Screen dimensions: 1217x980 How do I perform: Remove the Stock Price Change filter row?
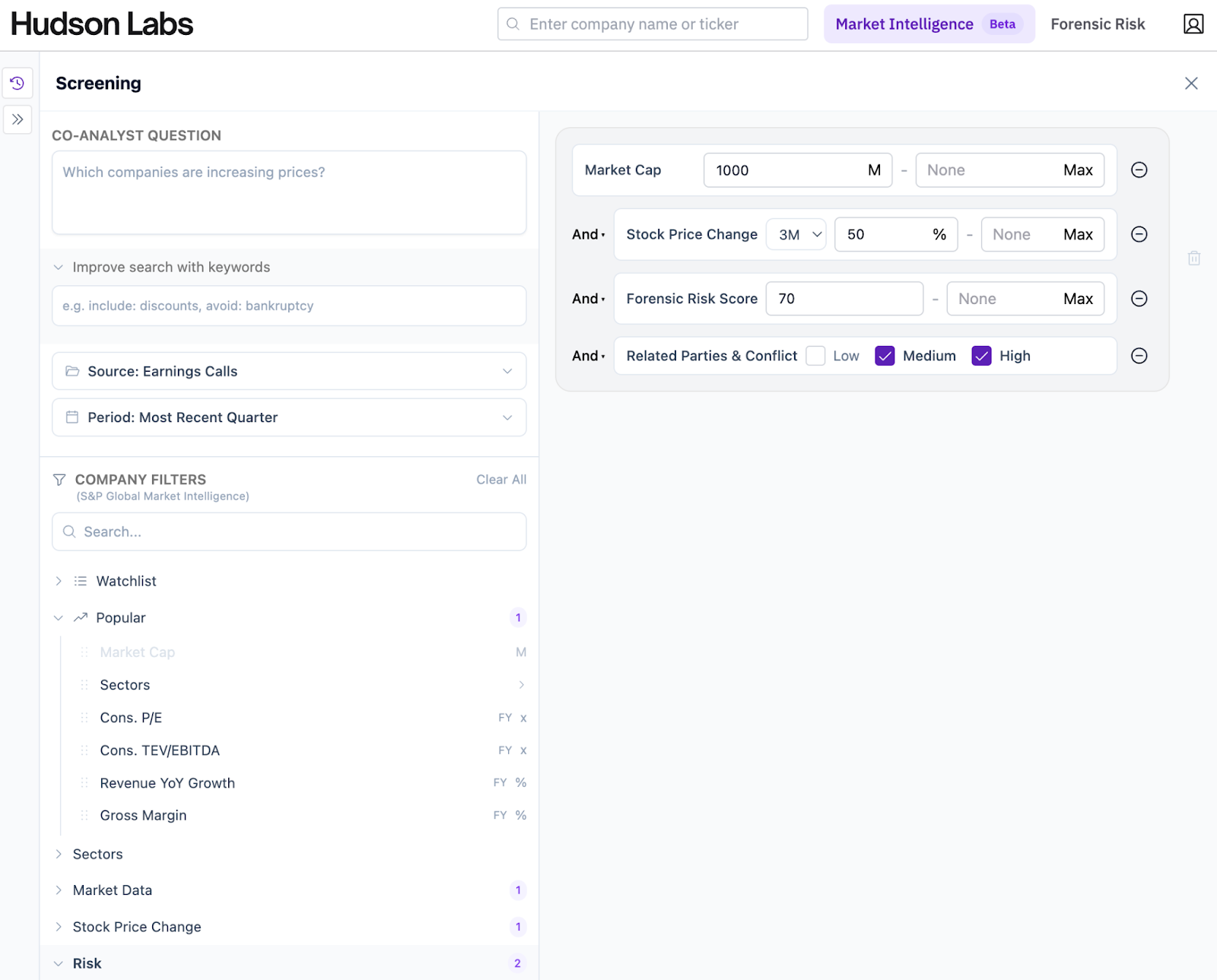click(x=1139, y=234)
